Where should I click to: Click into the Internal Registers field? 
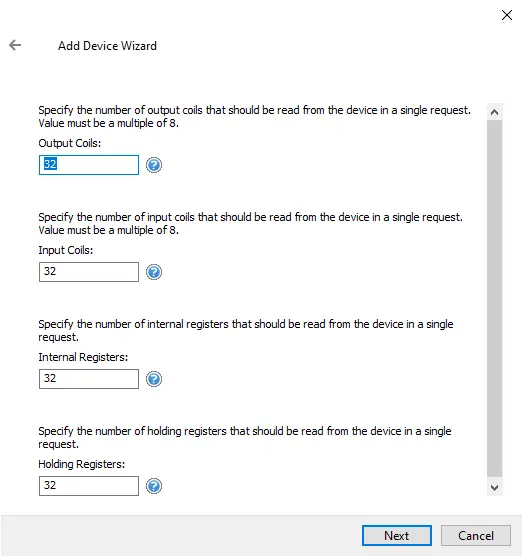pyautogui.click(x=89, y=379)
